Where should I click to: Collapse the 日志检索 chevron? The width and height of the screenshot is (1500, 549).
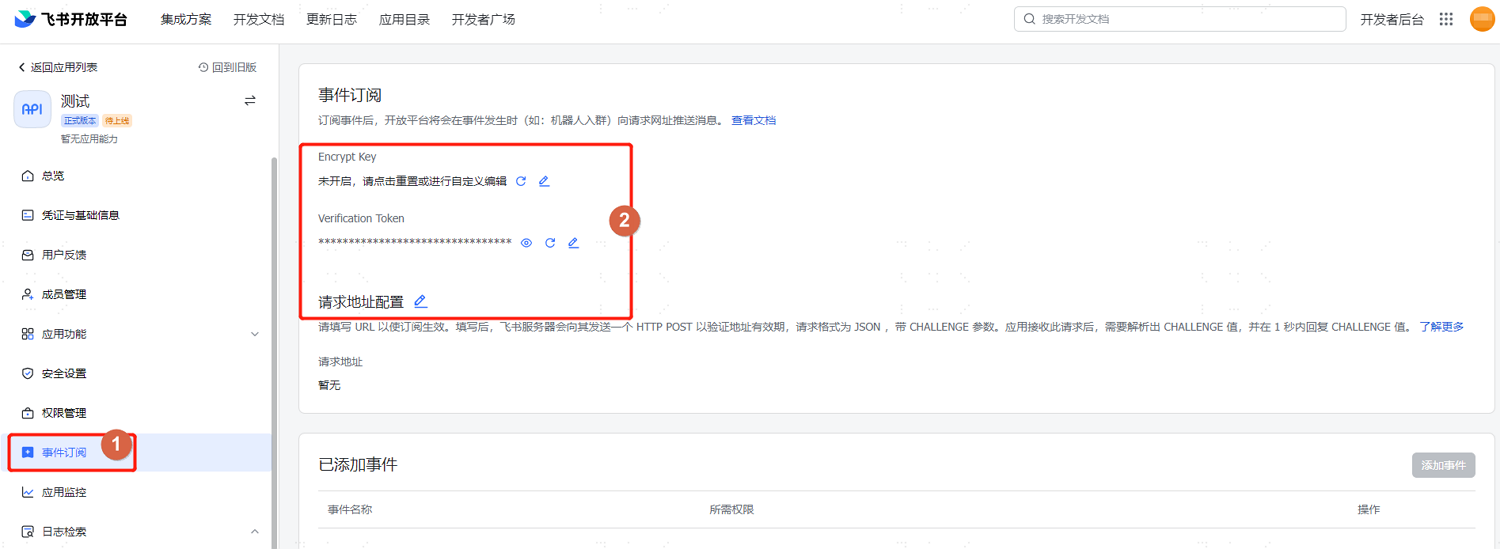tap(254, 532)
